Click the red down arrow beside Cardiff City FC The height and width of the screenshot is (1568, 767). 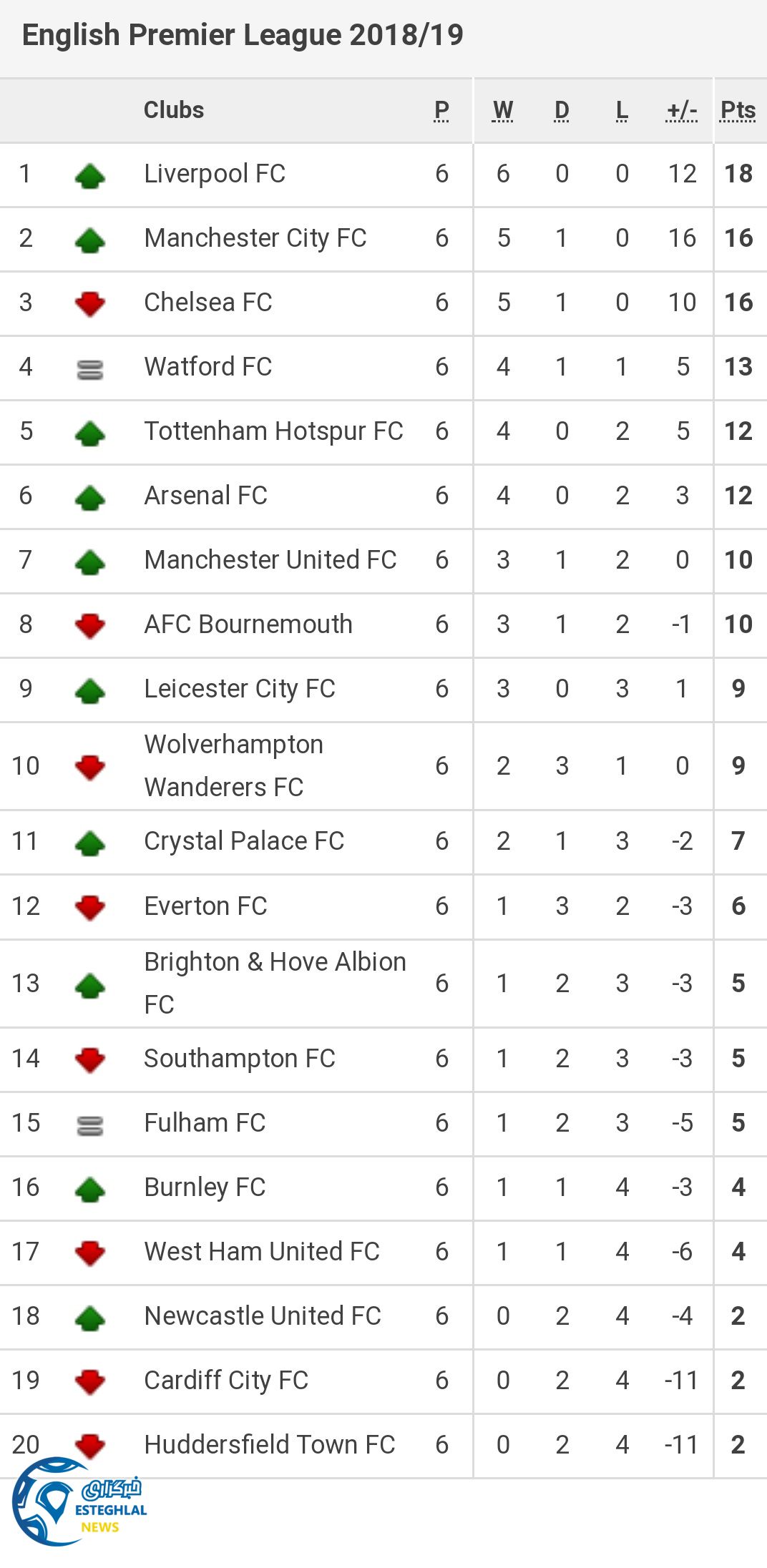click(90, 1381)
